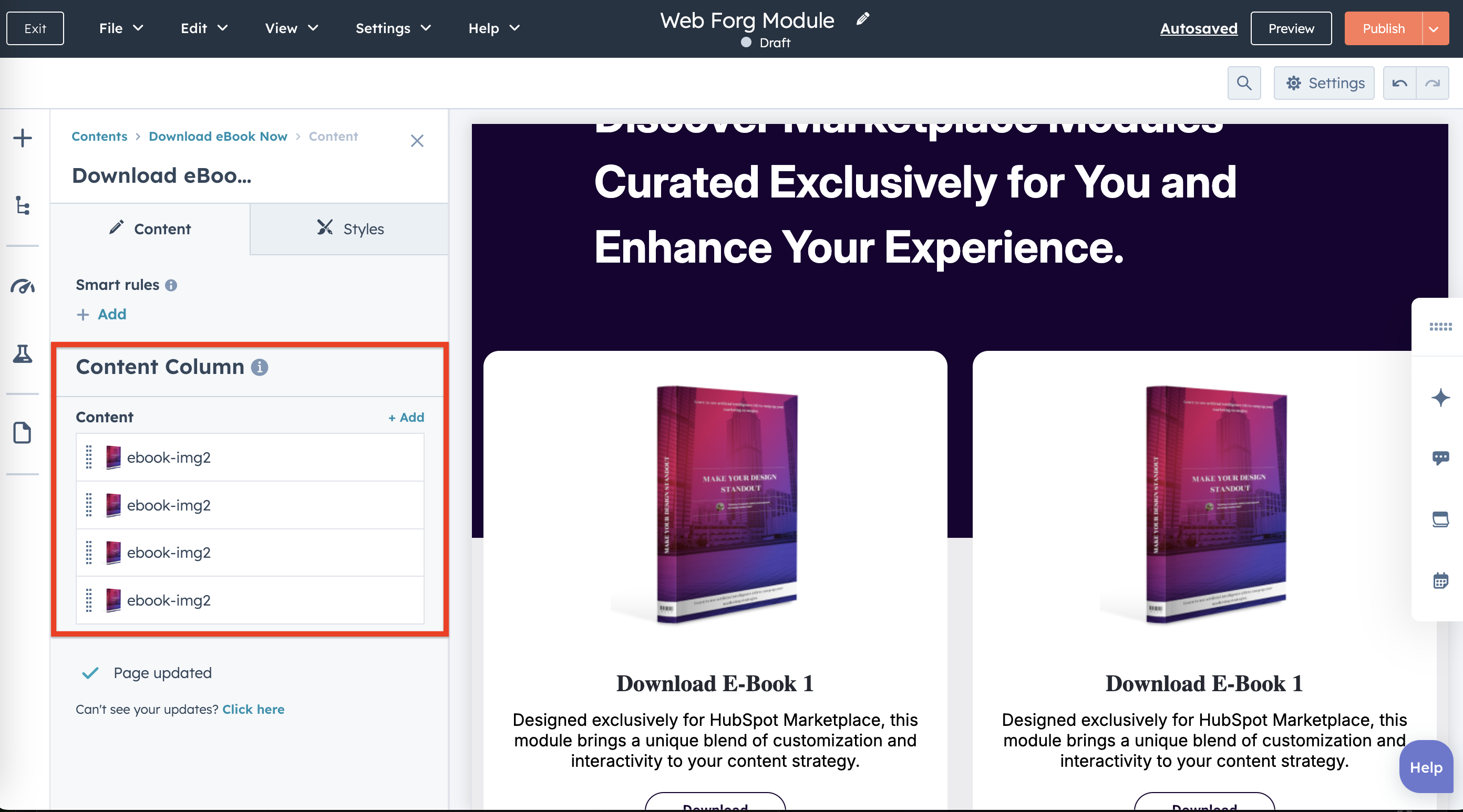Open the contents tree sidebar icon
This screenshot has height=812, width=1463.
[x=23, y=205]
